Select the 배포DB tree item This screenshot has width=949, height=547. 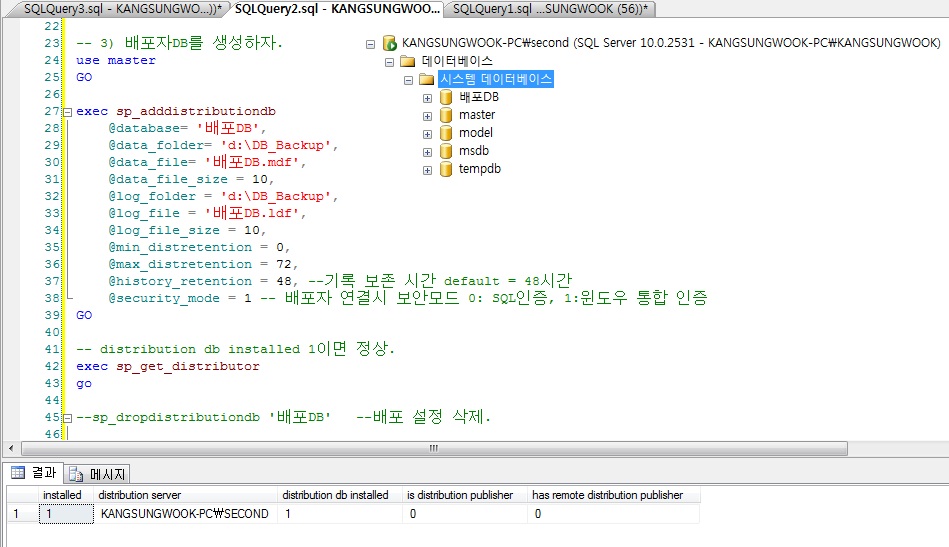pyautogui.click(x=479, y=97)
